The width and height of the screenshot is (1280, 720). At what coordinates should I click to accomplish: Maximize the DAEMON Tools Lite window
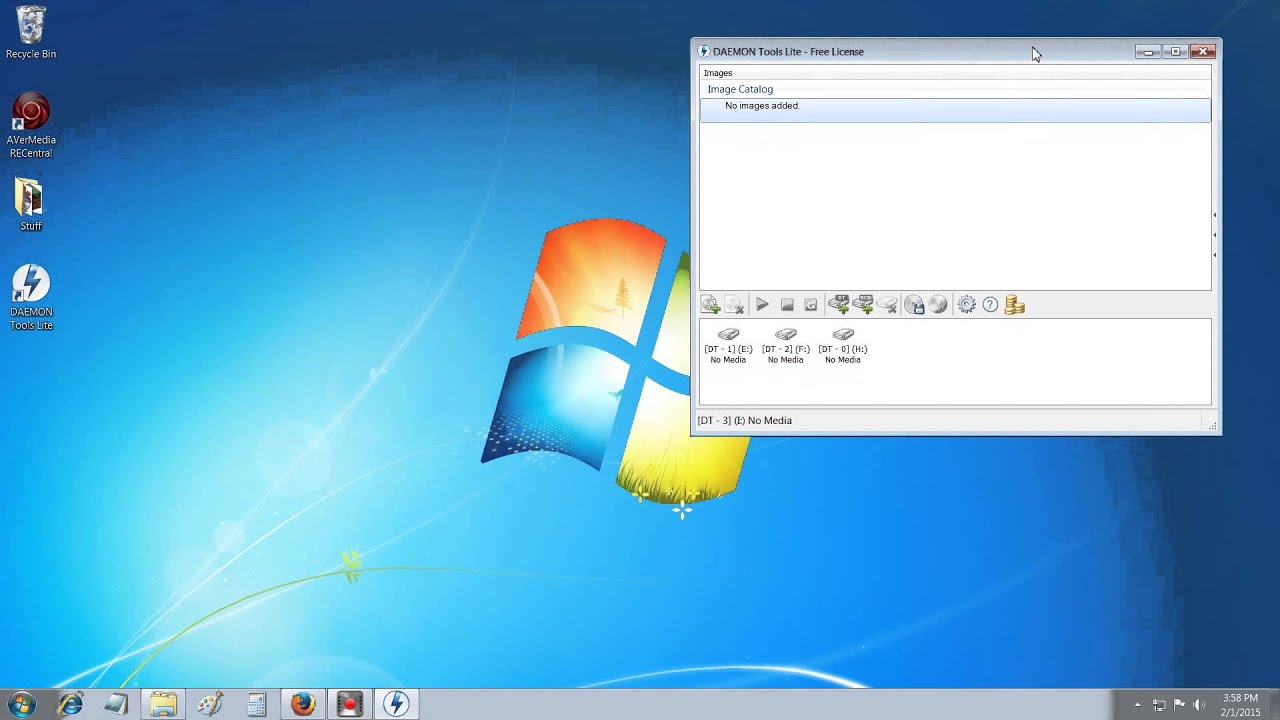pos(1175,51)
